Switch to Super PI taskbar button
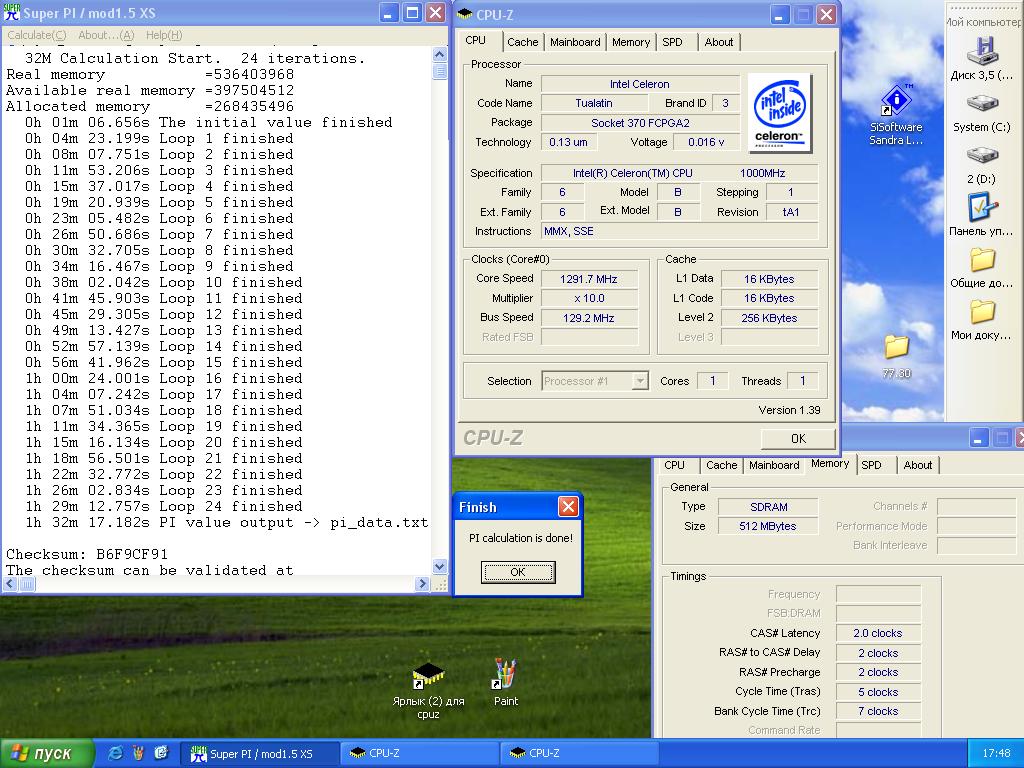 (x=260, y=754)
